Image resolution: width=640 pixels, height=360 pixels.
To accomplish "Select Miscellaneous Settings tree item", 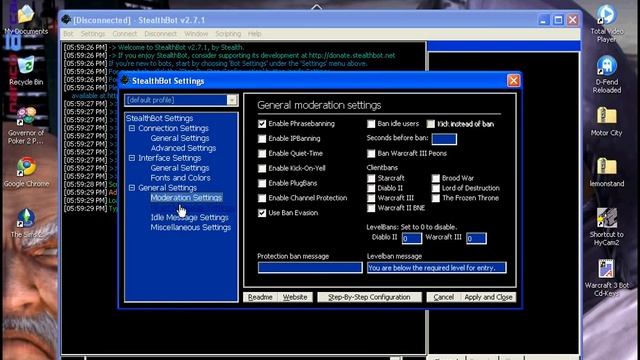I will [191, 227].
